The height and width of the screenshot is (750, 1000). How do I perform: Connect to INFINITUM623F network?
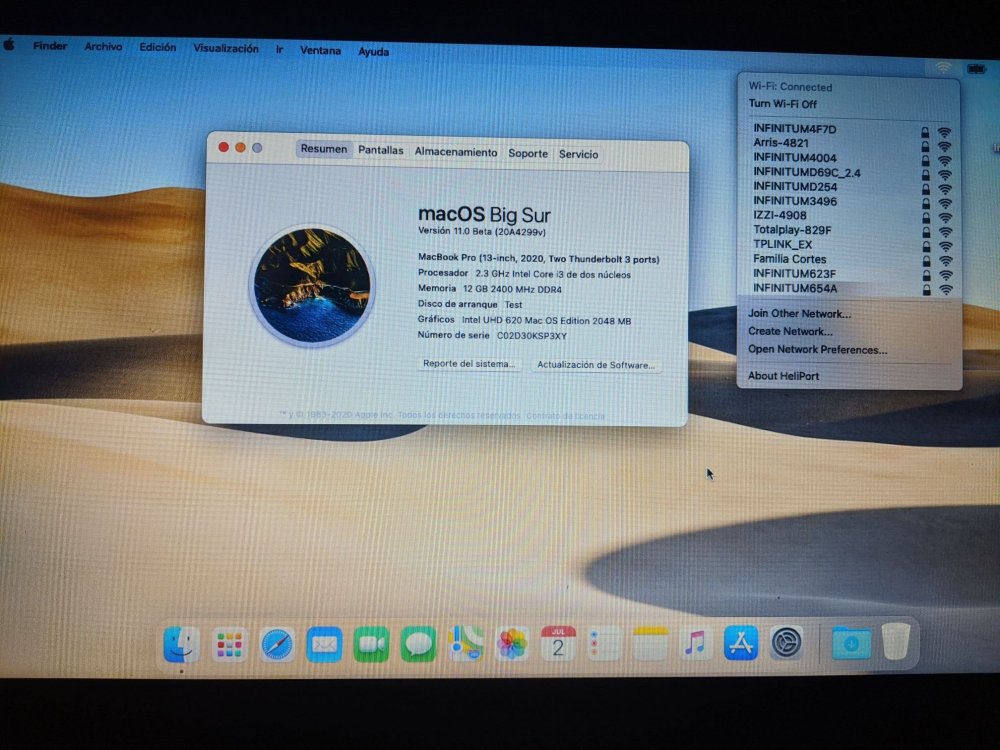pyautogui.click(x=849, y=274)
